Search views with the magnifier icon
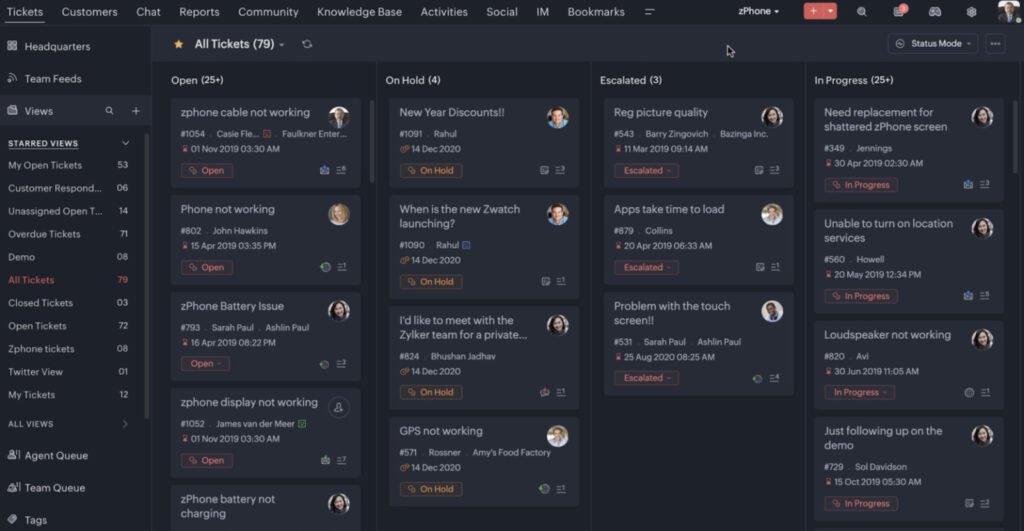This screenshot has width=1024, height=531. point(109,111)
